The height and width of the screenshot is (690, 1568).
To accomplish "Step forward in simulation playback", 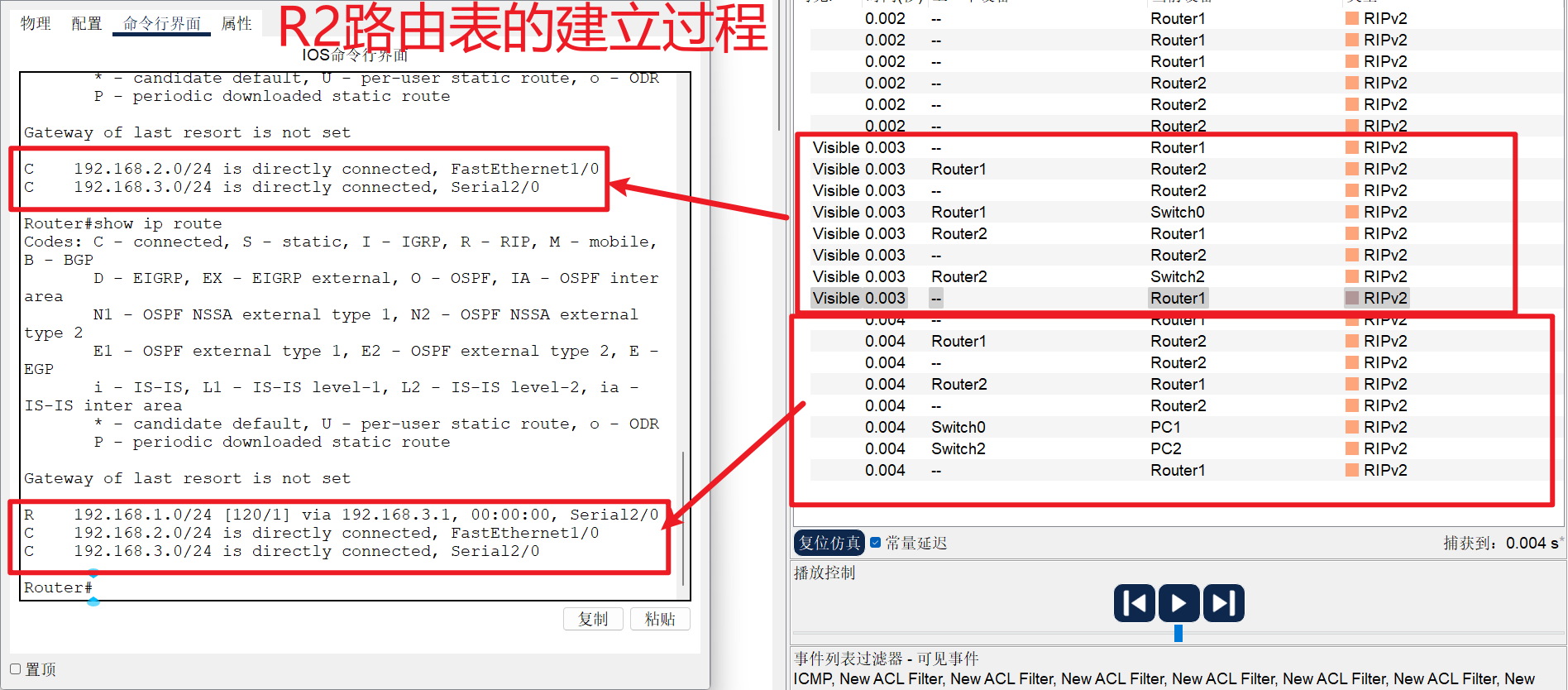I will [1223, 603].
